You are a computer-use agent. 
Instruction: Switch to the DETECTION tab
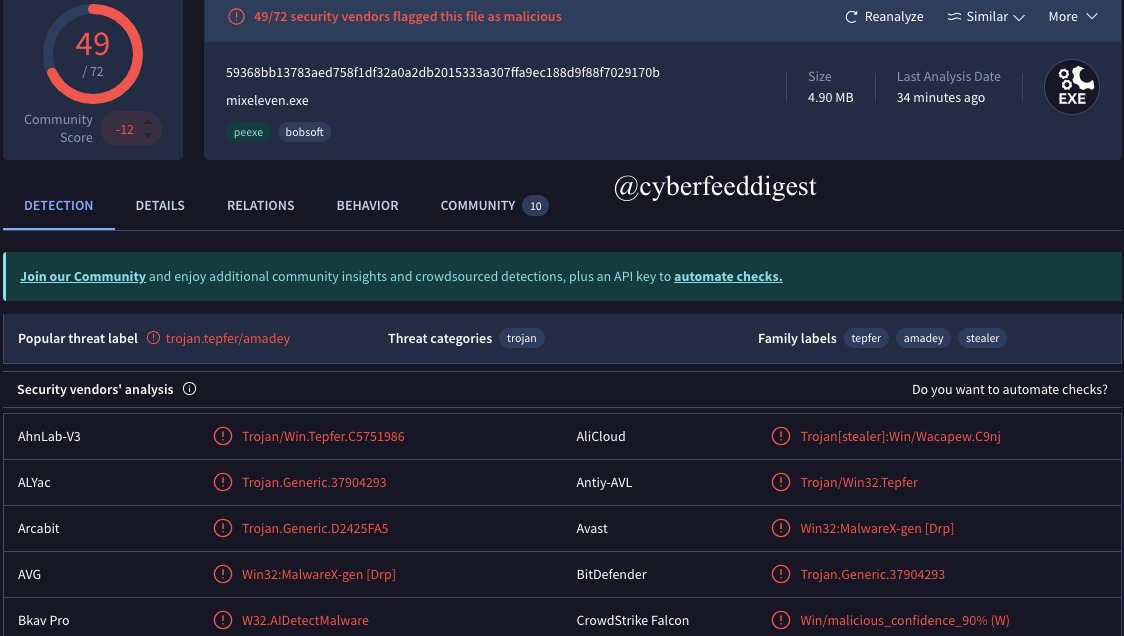click(59, 206)
